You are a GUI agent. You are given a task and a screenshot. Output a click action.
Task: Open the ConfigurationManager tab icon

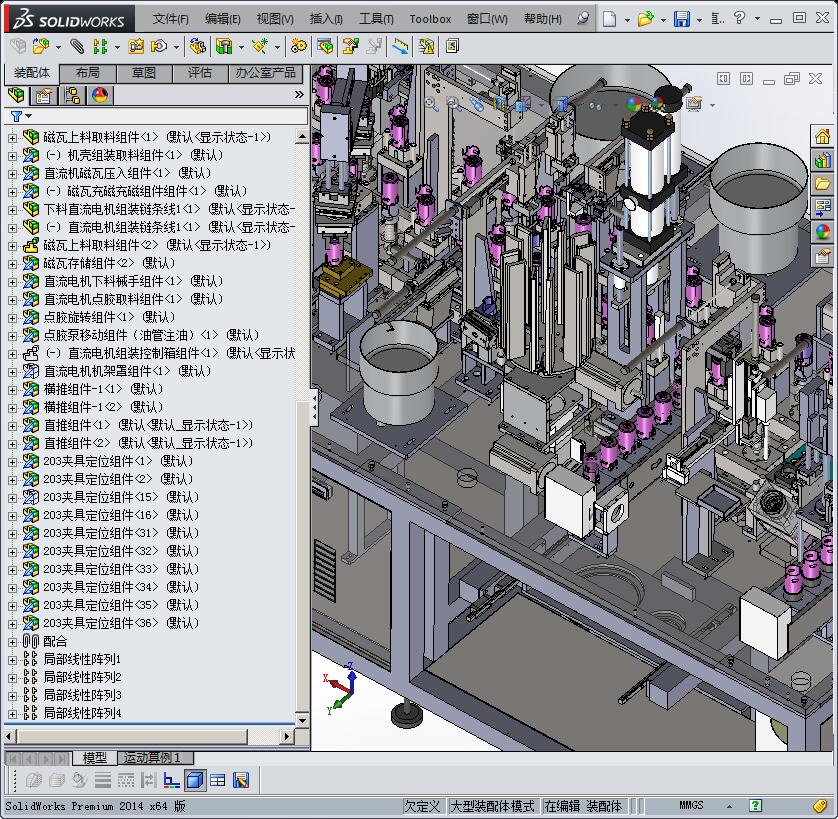click(x=72, y=96)
